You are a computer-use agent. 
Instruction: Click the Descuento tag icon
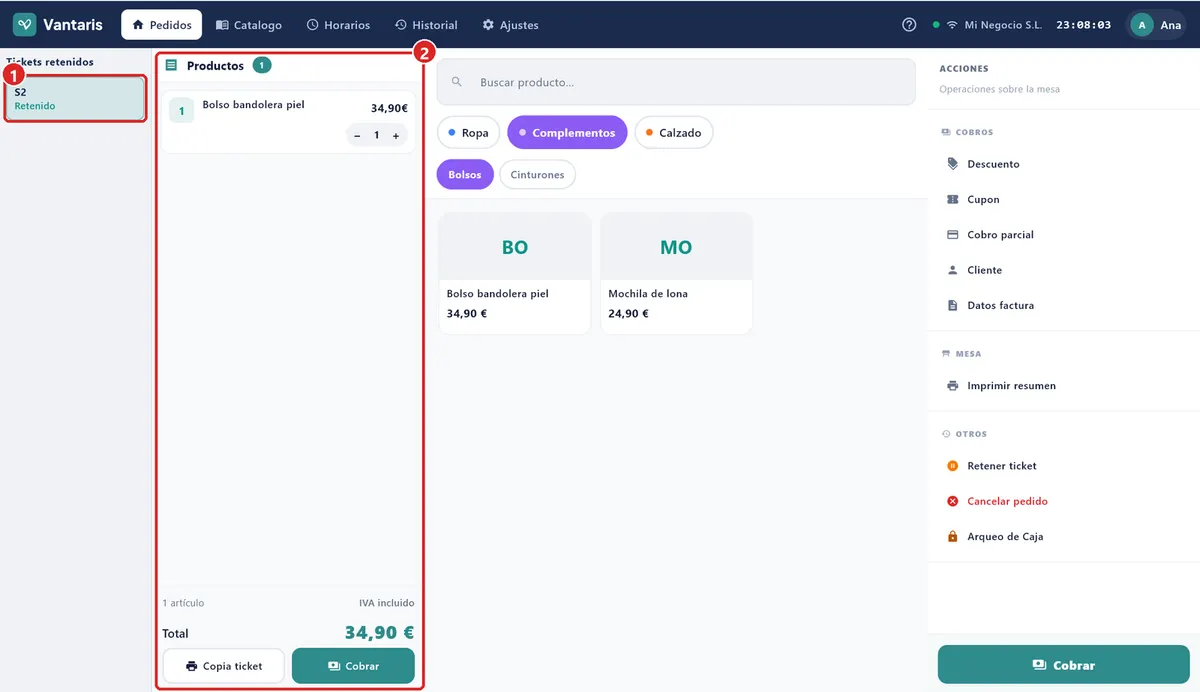(x=952, y=164)
